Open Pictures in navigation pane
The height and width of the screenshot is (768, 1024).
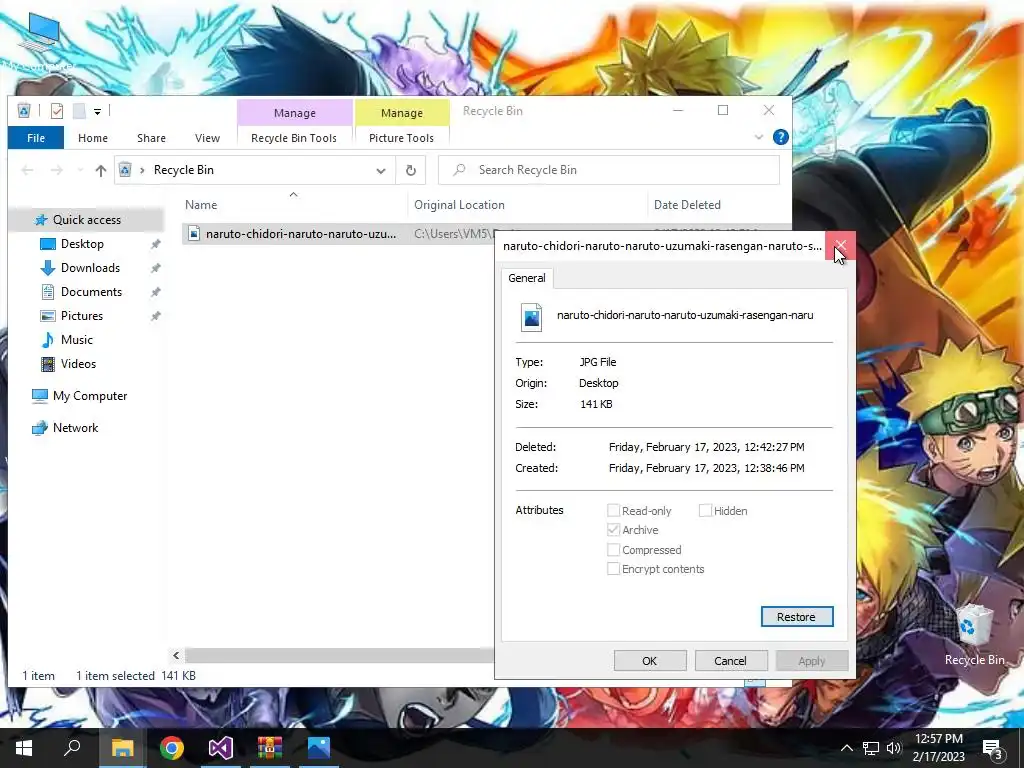82,315
